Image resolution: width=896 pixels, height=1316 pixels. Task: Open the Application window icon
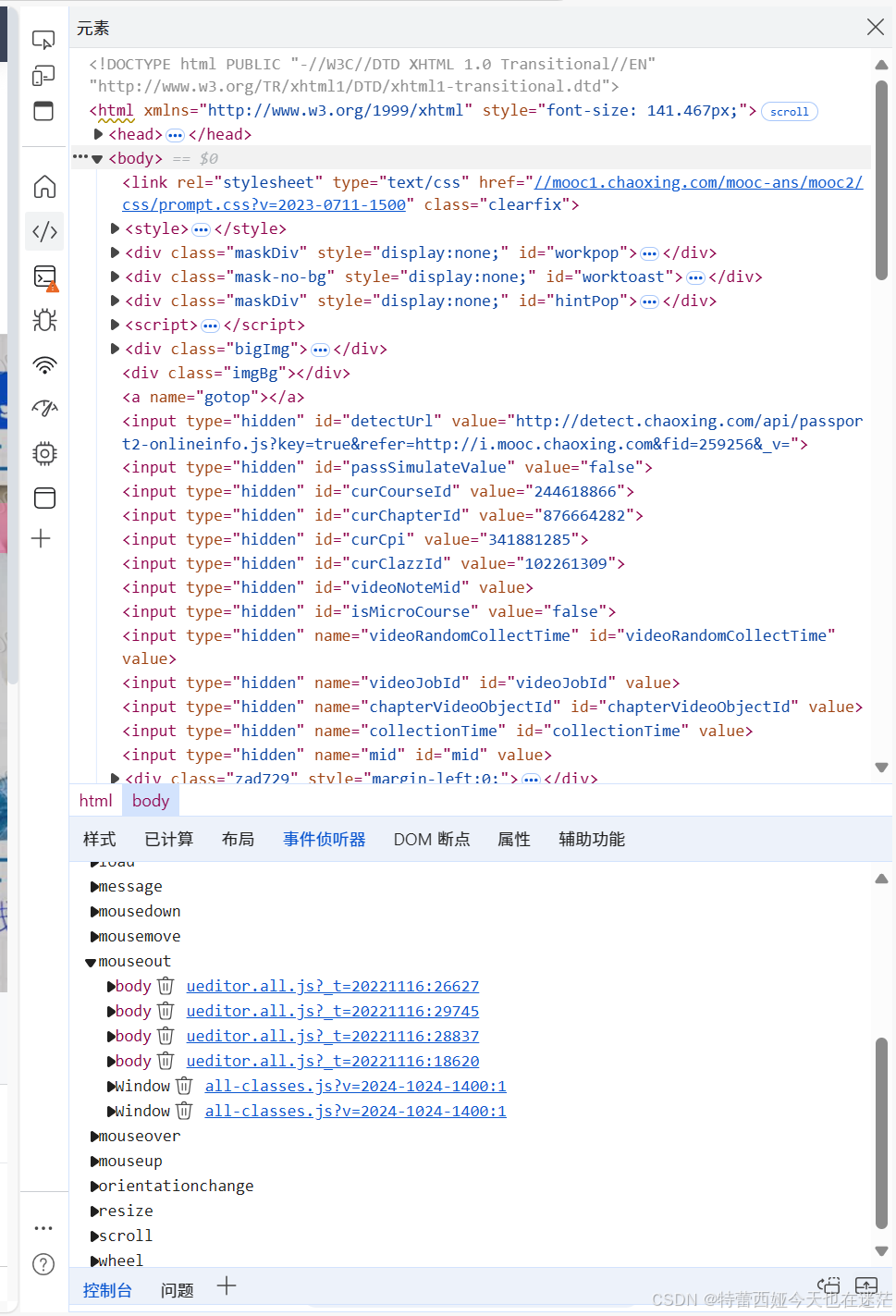tap(44, 498)
